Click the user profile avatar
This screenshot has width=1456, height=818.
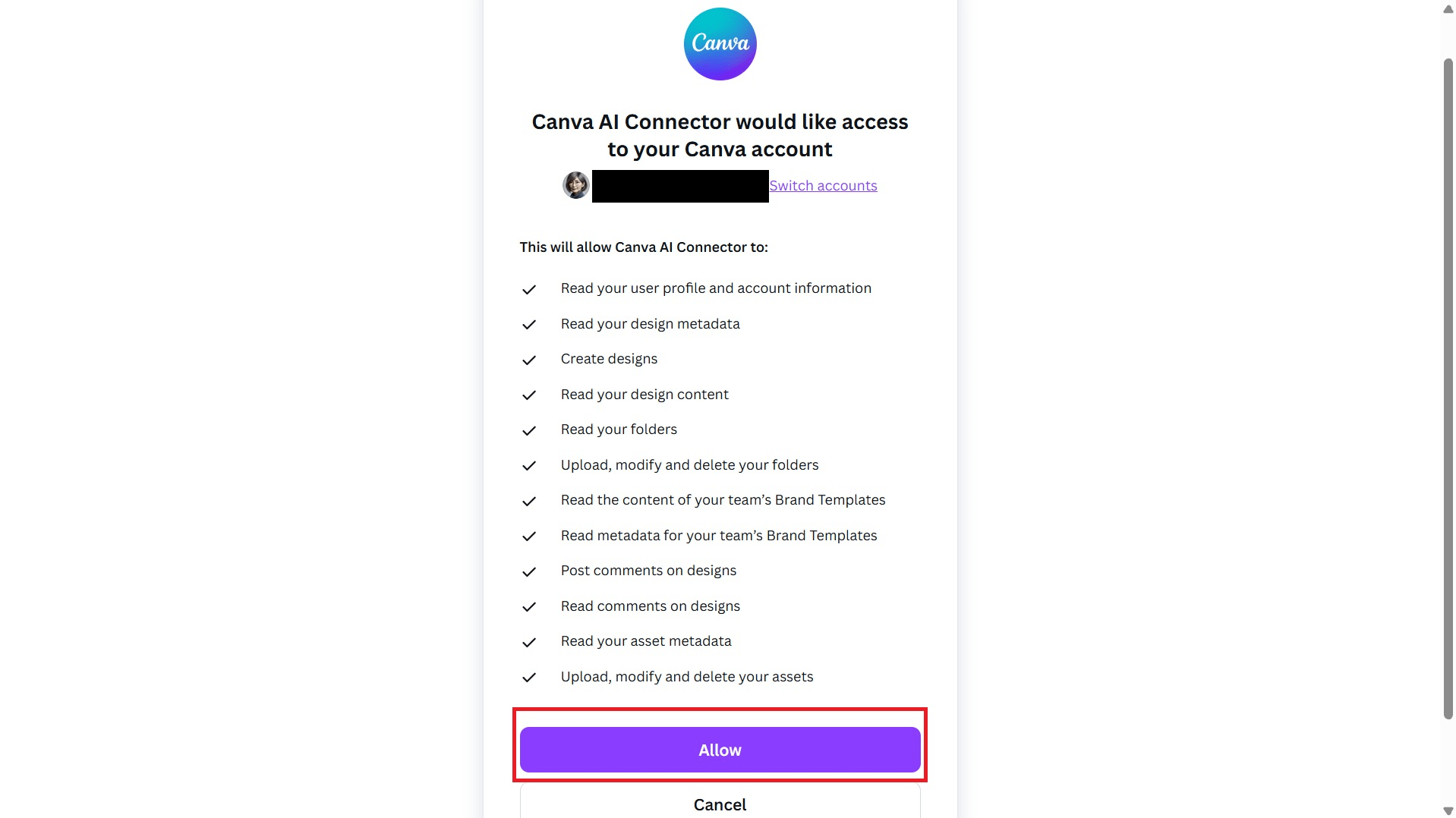pos(575,185)
